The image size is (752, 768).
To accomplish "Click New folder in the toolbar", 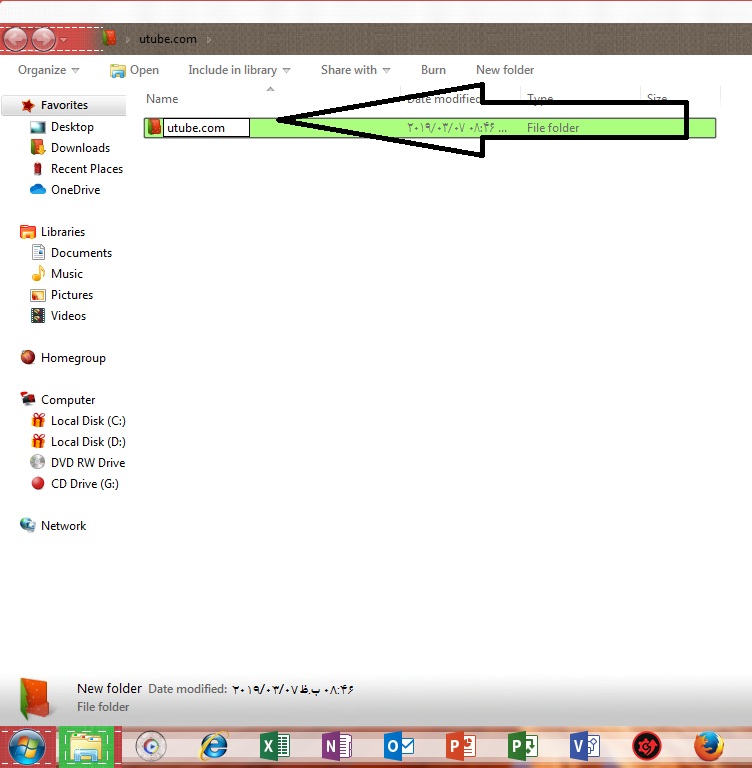I will point(505,70).
